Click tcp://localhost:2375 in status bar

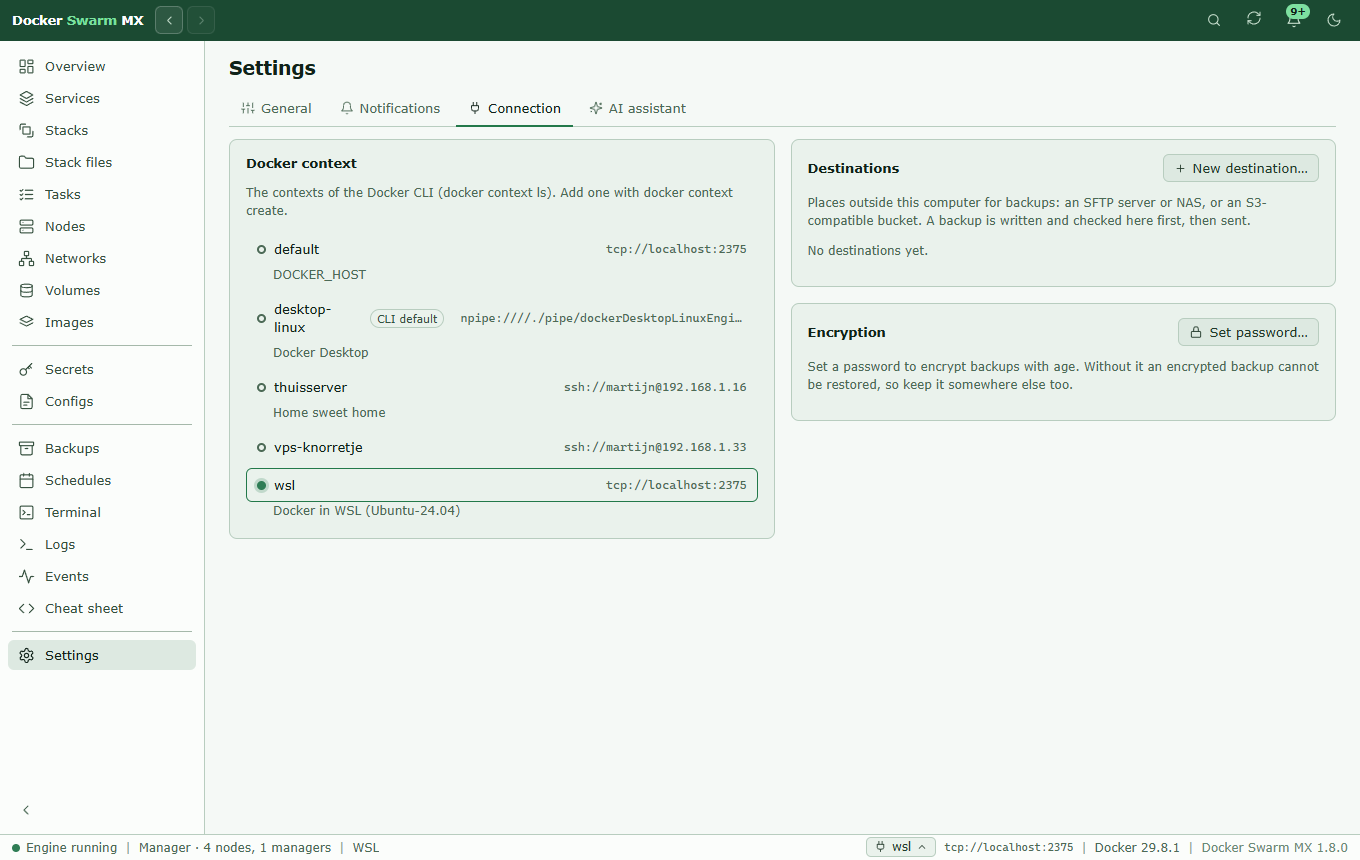tap(1009, 847)
